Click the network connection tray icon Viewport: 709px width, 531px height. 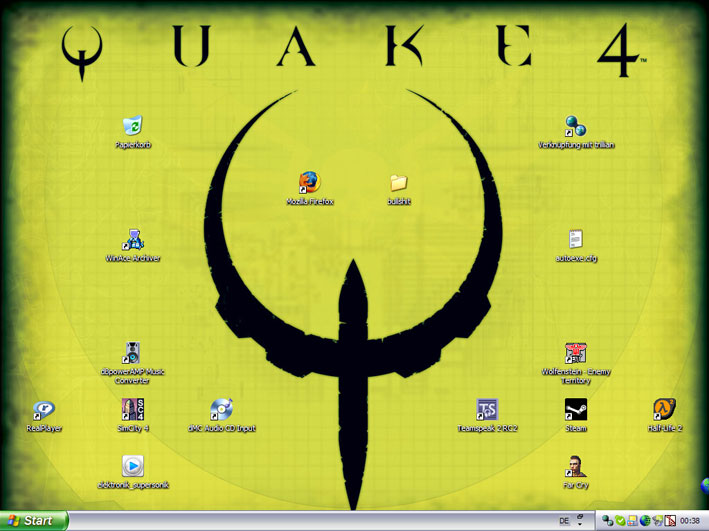[x=657, y=521]
